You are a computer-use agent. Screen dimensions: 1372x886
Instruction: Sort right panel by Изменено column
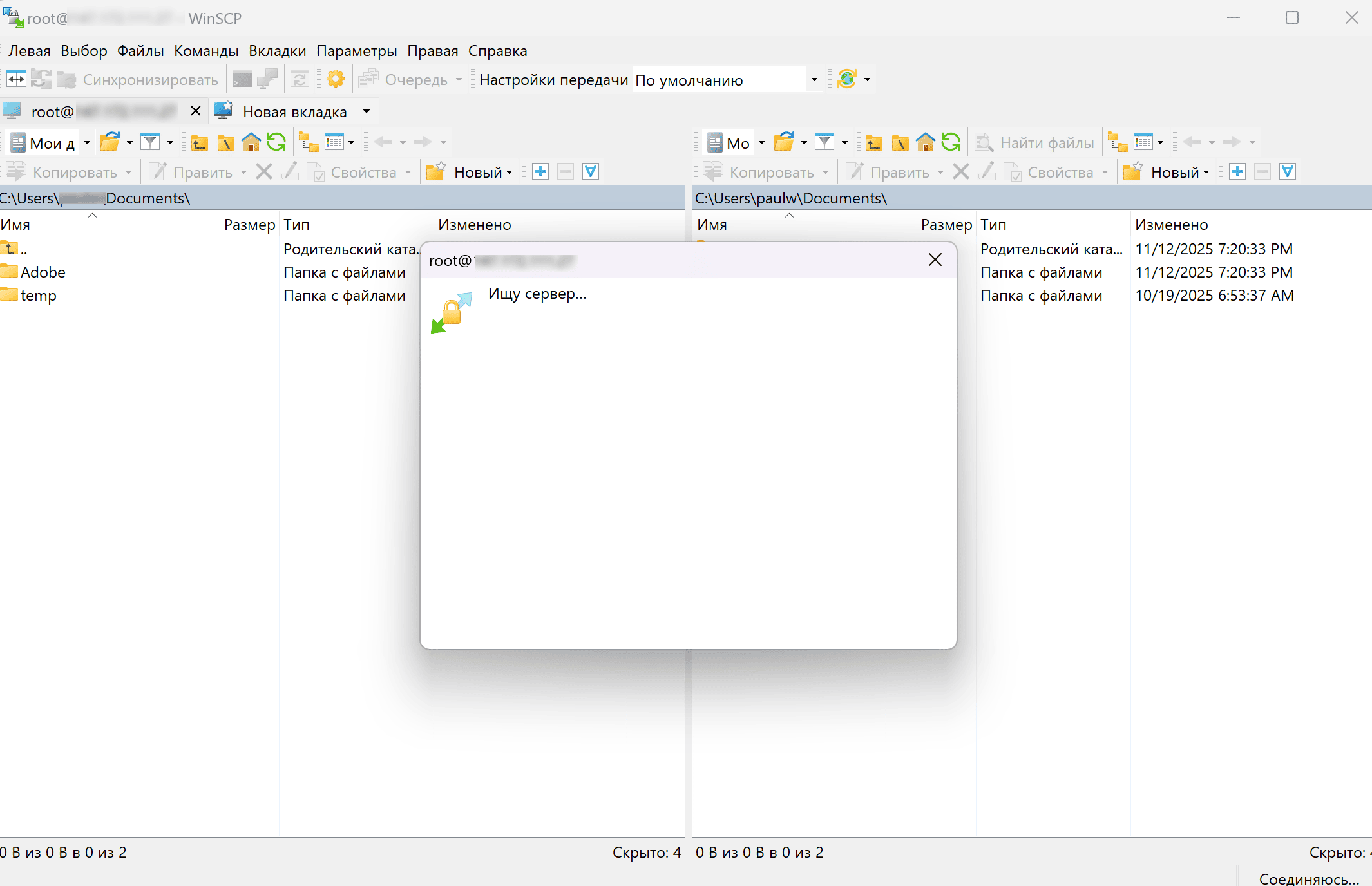click(1171, 225)
